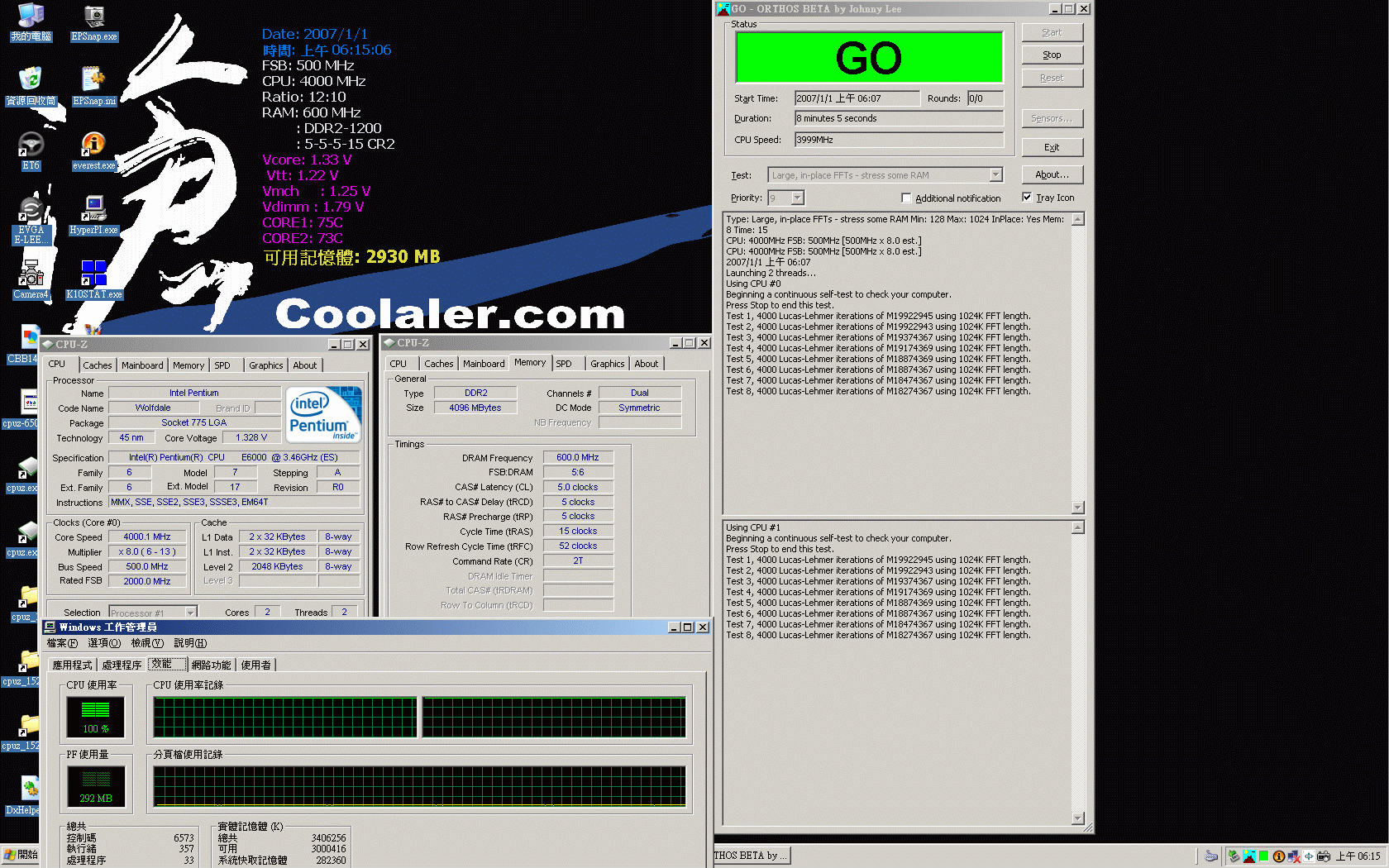Open the Processor selection dropdown in CPU-Z
The height and width of the screenshot is (868, 1389).
point(191,613)
